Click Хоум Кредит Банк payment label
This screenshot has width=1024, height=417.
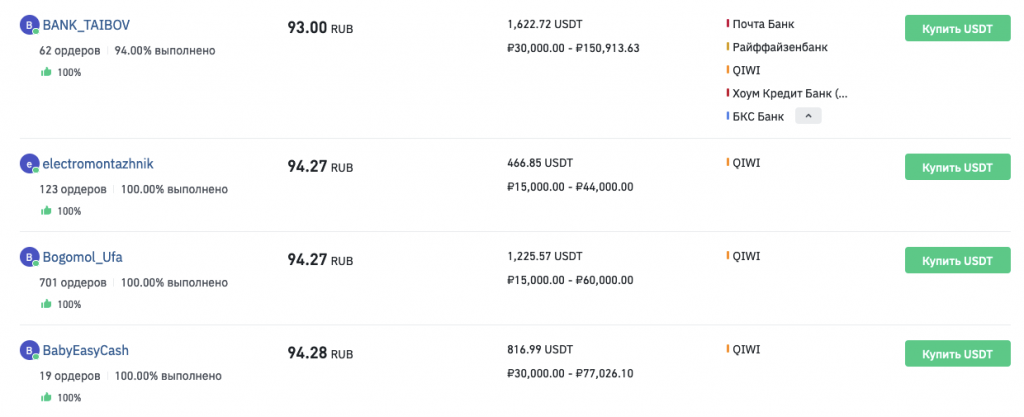point(789,94)
